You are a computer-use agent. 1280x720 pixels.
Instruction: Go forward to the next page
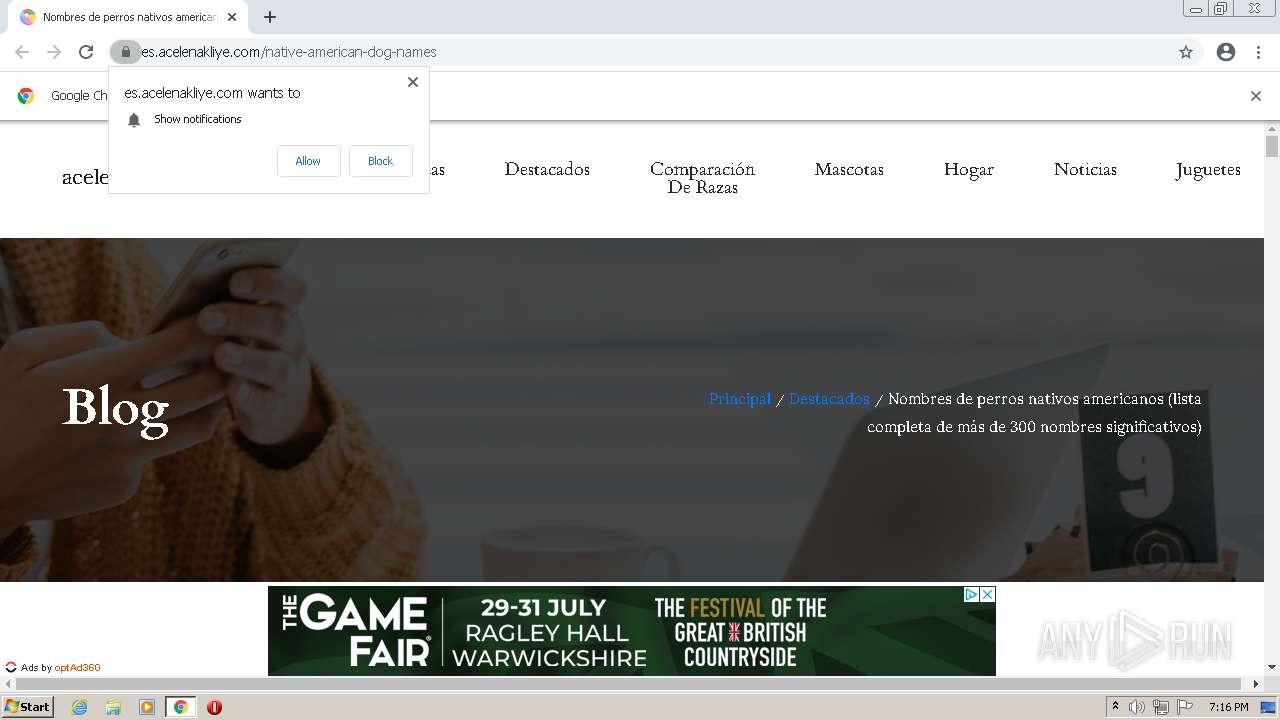tap(54, 52)
